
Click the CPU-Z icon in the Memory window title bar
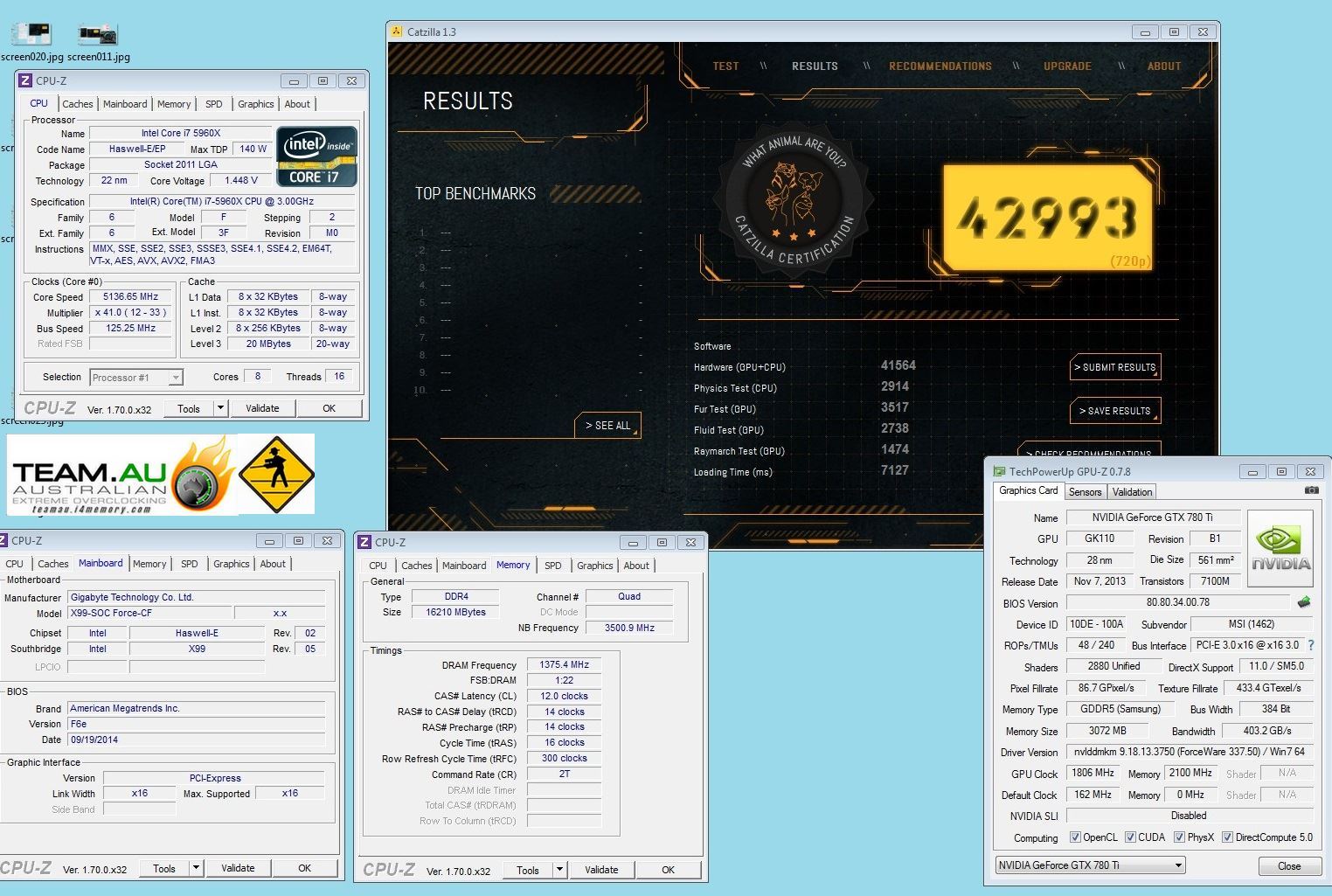click(365, 542)
